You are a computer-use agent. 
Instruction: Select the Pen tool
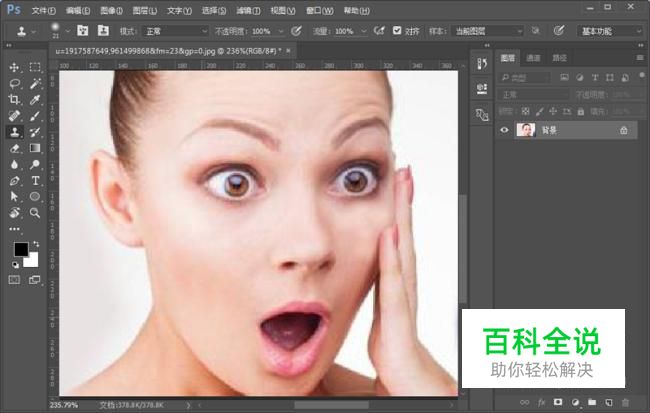pos(15,180)
